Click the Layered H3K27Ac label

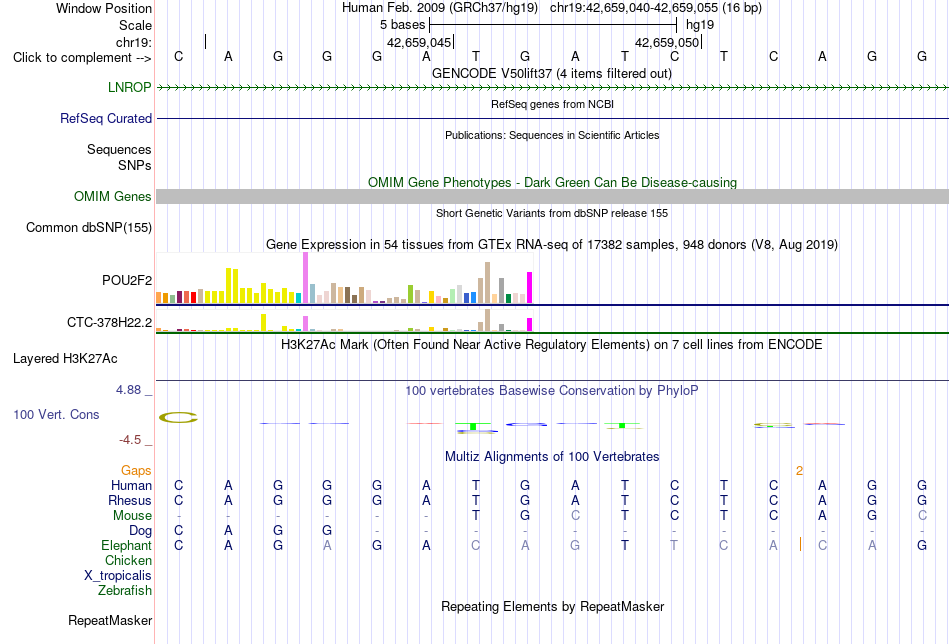click(65, 359)
